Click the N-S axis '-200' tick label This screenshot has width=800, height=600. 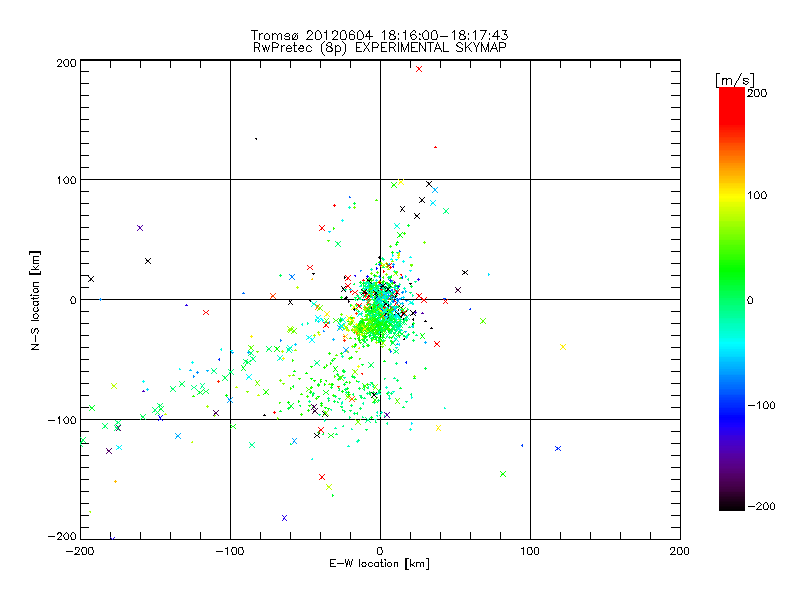(x=62, y=536)
